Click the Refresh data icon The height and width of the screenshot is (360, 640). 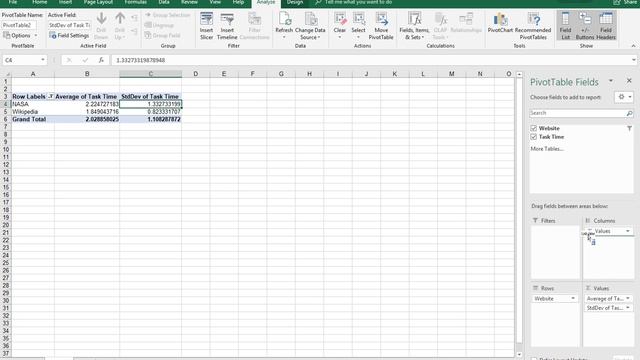(x=284, y=26)
